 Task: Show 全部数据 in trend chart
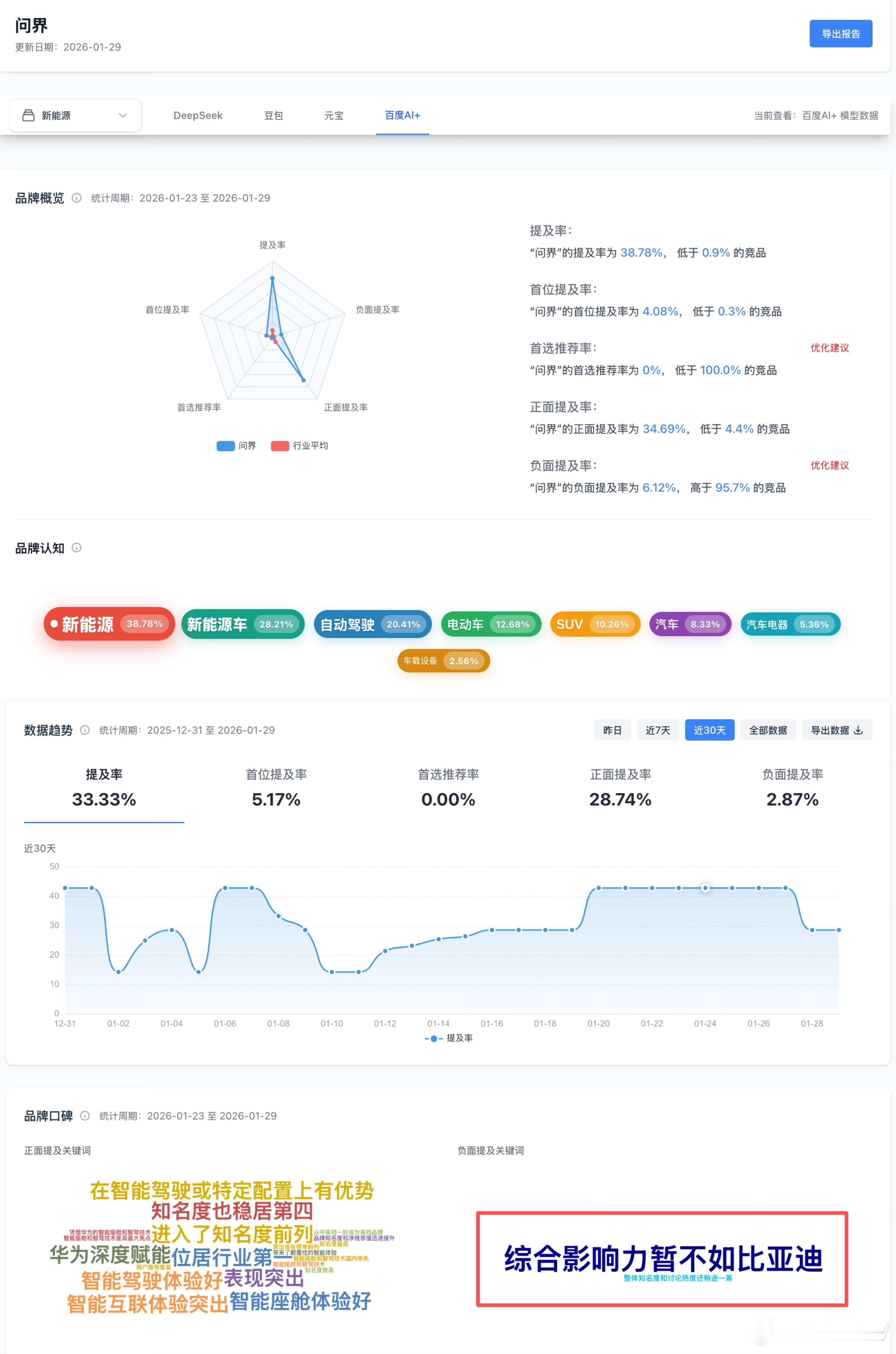pos(768,730)
